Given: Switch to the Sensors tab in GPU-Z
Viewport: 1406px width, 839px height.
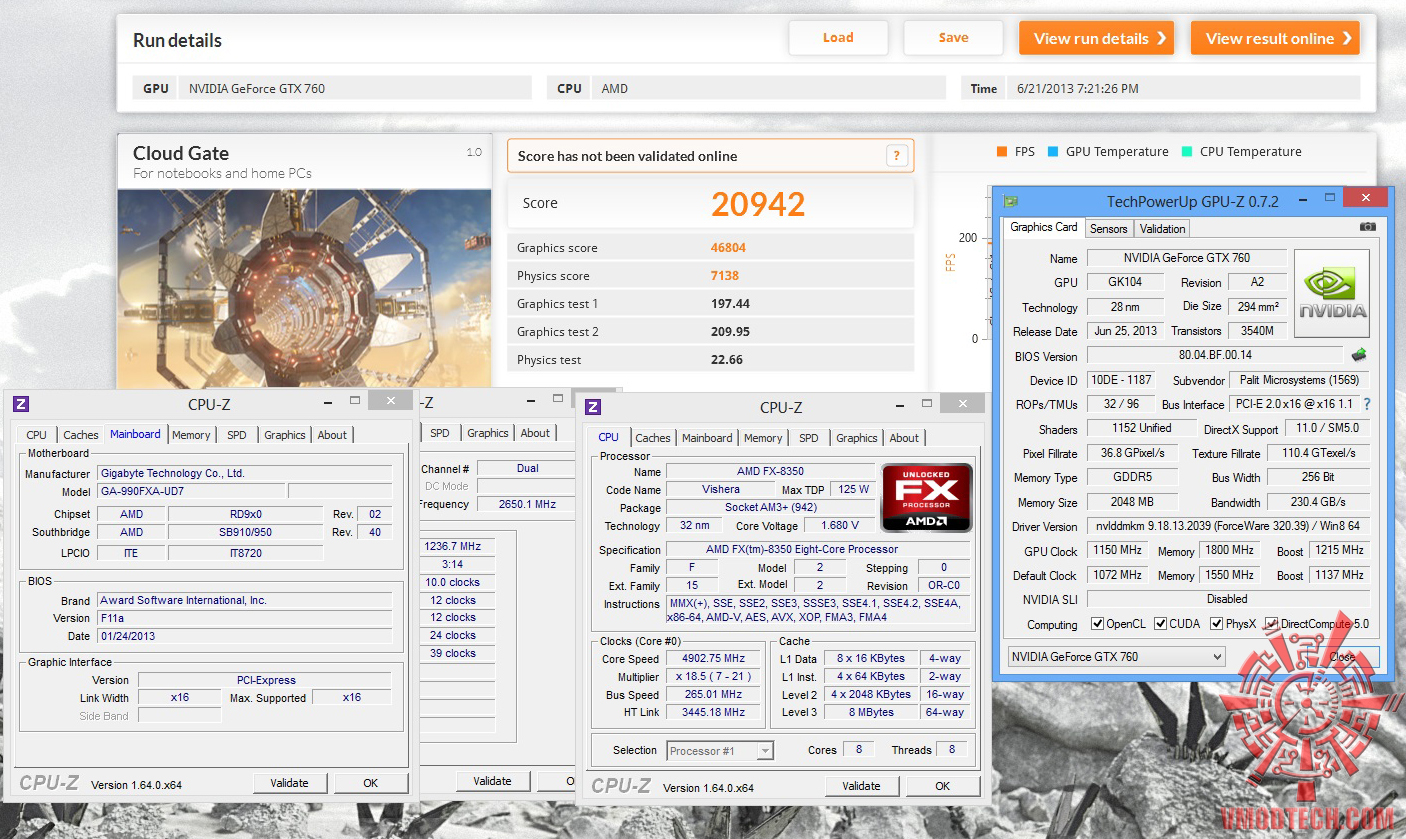Looking at the screenshot, I should tap(1108, 229).
